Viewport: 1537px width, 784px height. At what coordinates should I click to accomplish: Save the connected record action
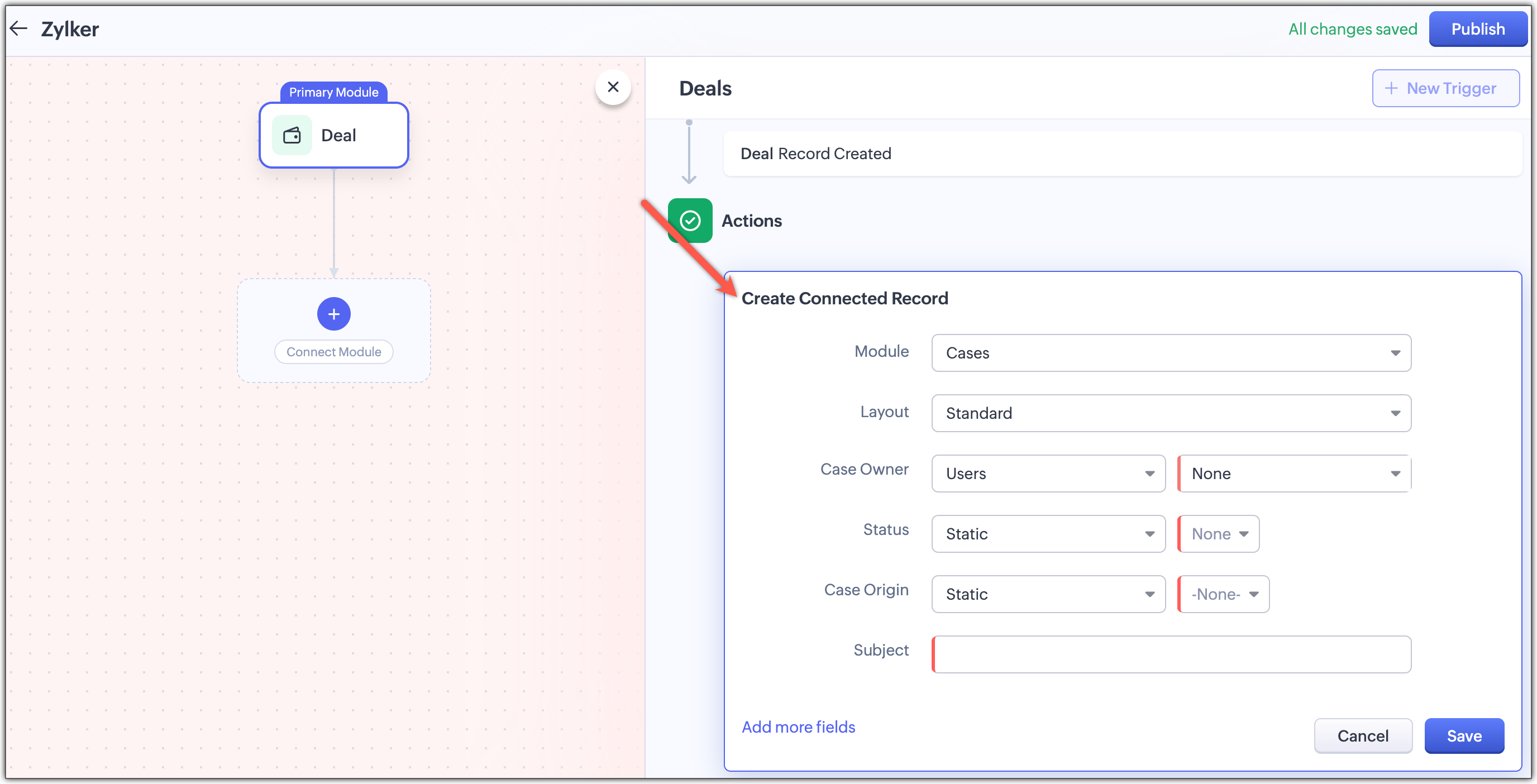[x=1464, y=735]
